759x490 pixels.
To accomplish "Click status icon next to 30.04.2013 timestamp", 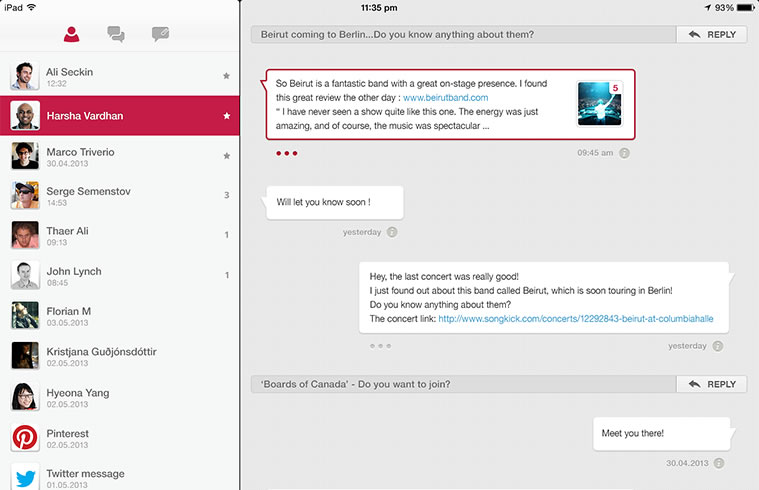I will point(719,463).
